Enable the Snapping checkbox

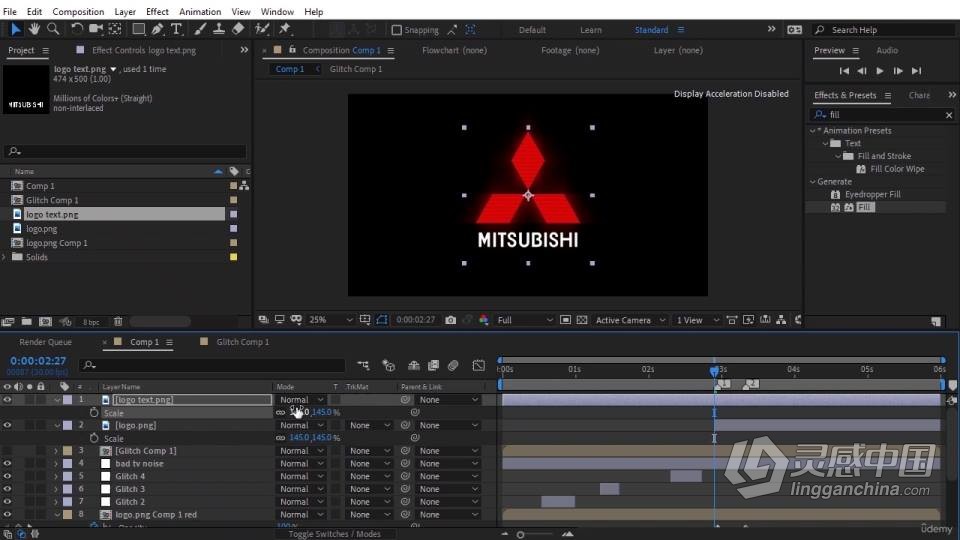(397, 29)
